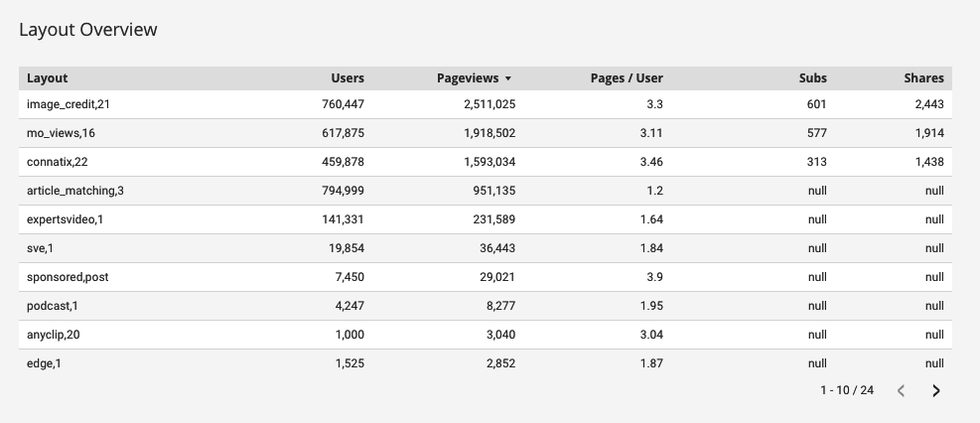
Task: Sort table by Layout column header
Action: (x=47, y=78)
